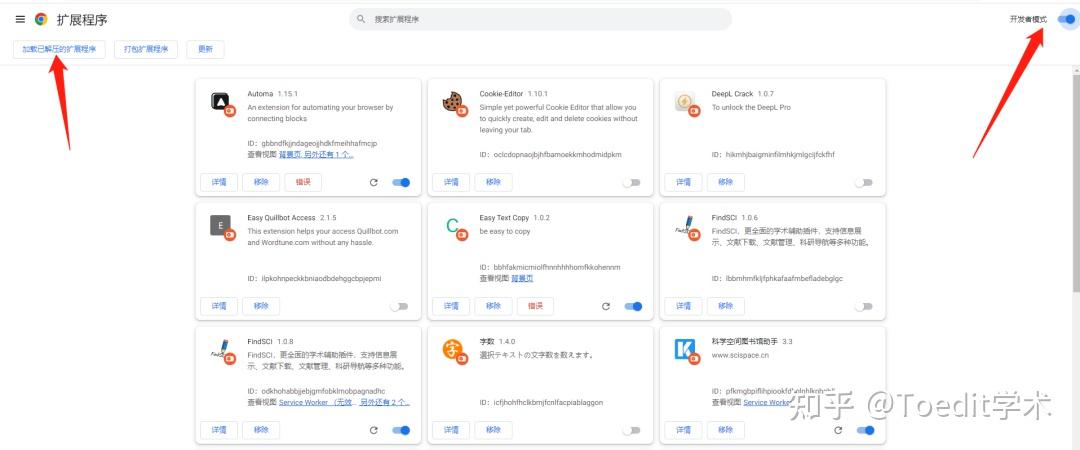Open 科学空间图书馆助手 Service Worker link

click(x=767, y=402)
